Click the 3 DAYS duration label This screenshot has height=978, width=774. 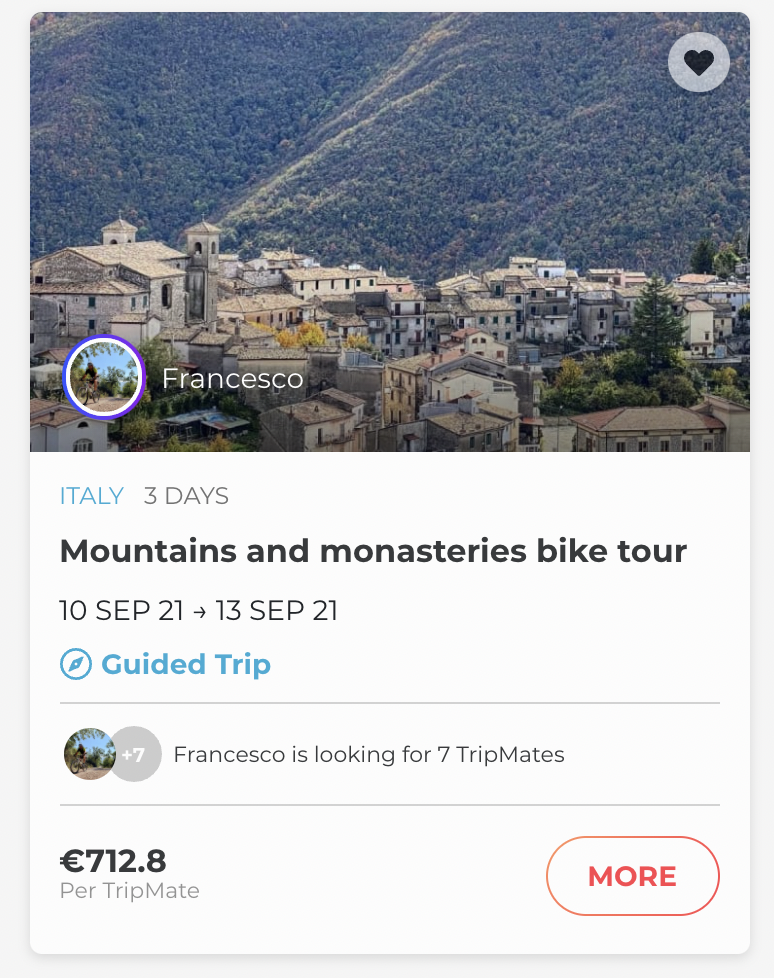tap(186, 496)
